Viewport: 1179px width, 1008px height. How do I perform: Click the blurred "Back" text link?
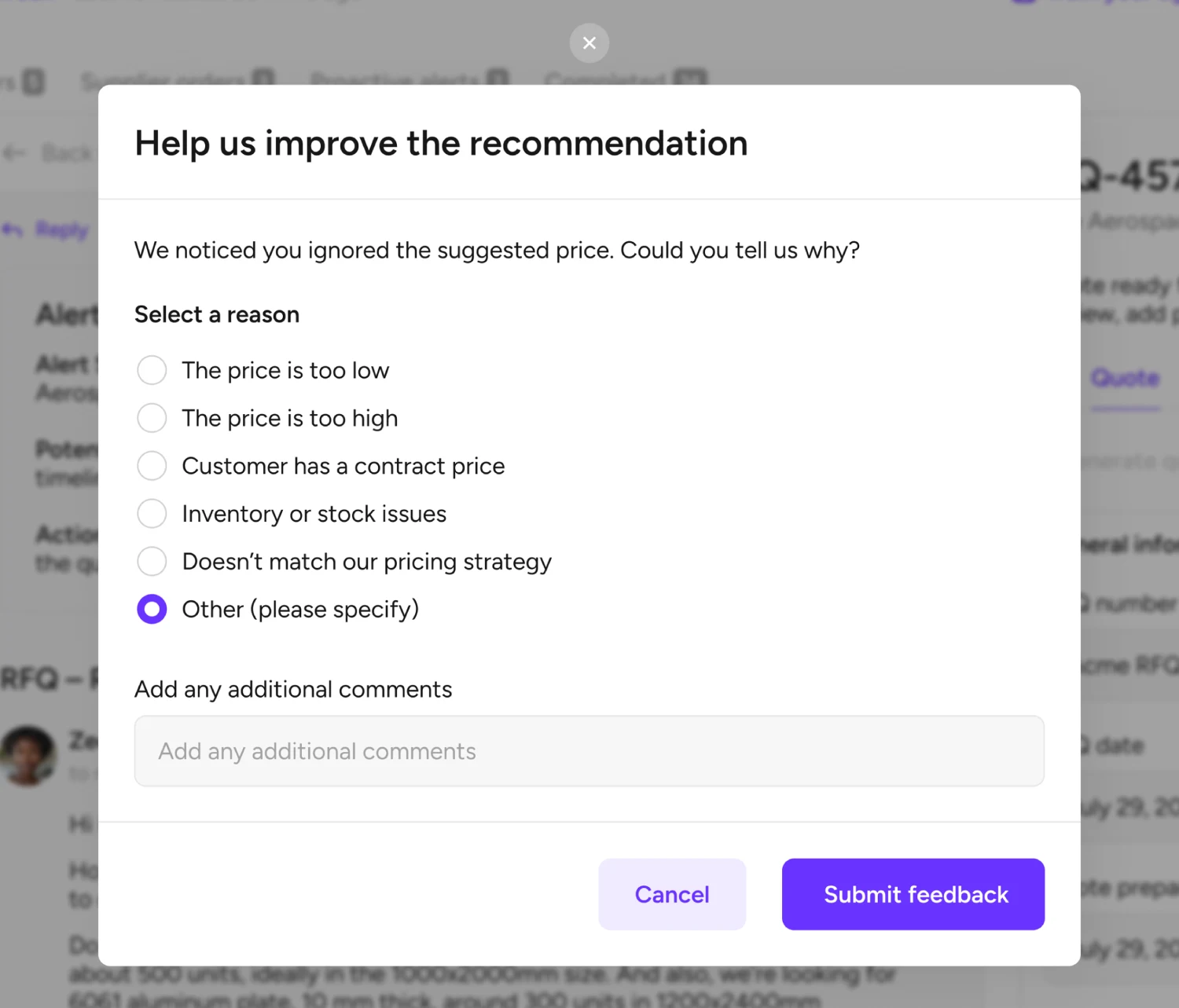click(67, 152)
